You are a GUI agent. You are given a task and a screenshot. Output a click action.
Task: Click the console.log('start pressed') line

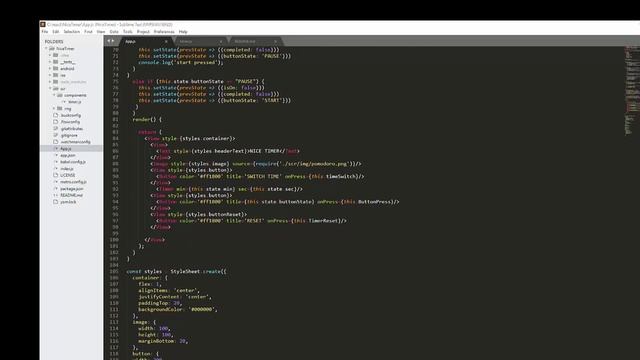[x=181, y=62]
